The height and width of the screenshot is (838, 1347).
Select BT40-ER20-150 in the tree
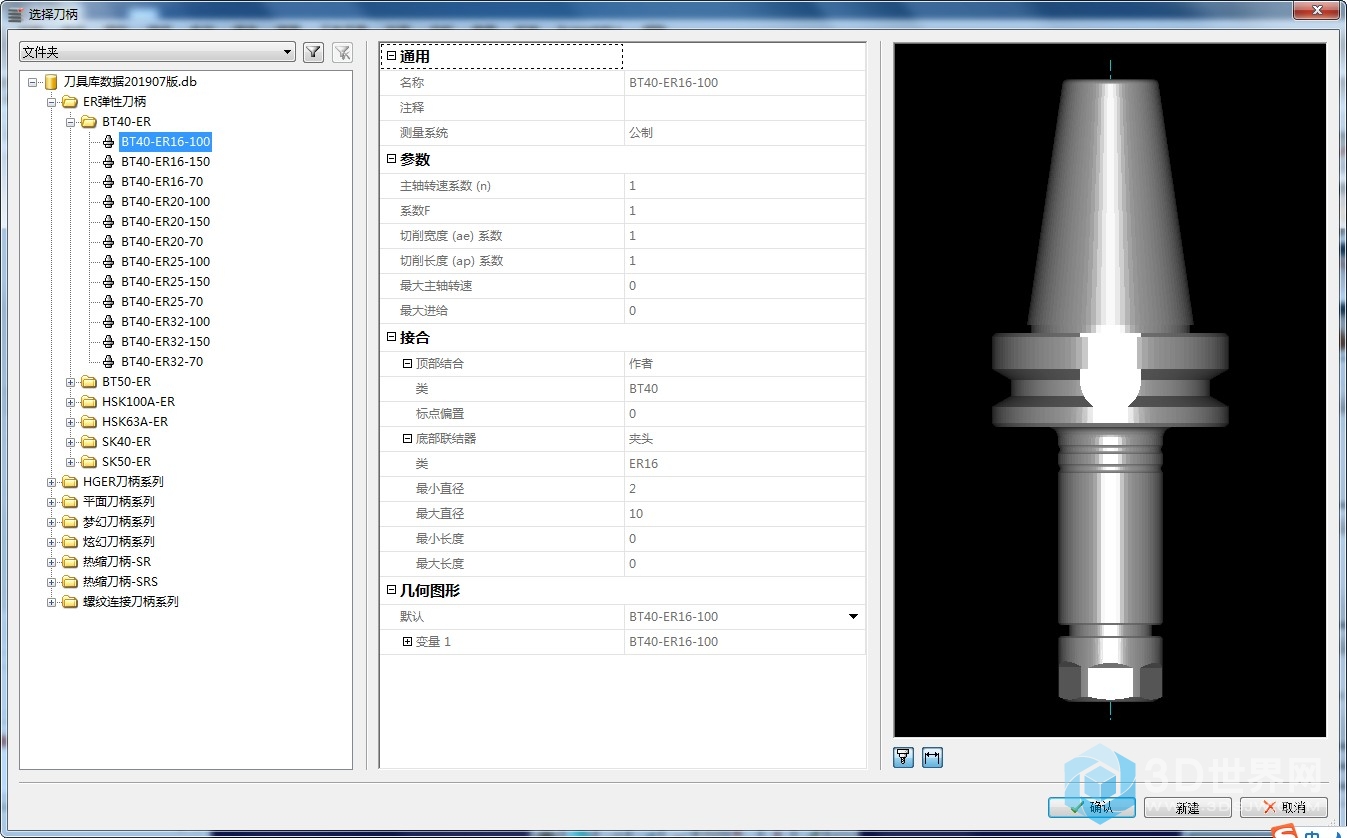click(165, 222)
